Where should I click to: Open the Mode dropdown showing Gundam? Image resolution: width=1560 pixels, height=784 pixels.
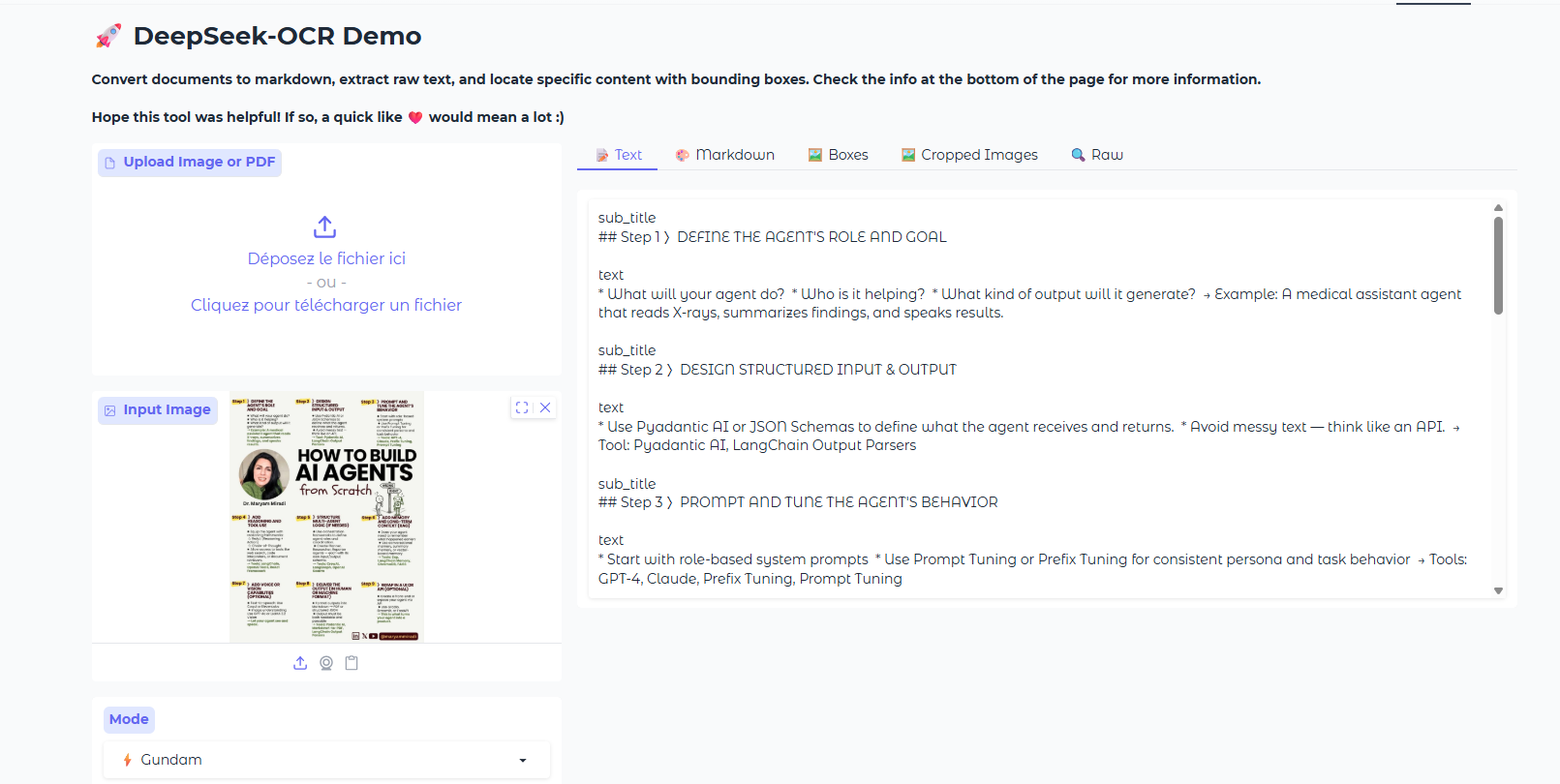(x=326, y=760)
